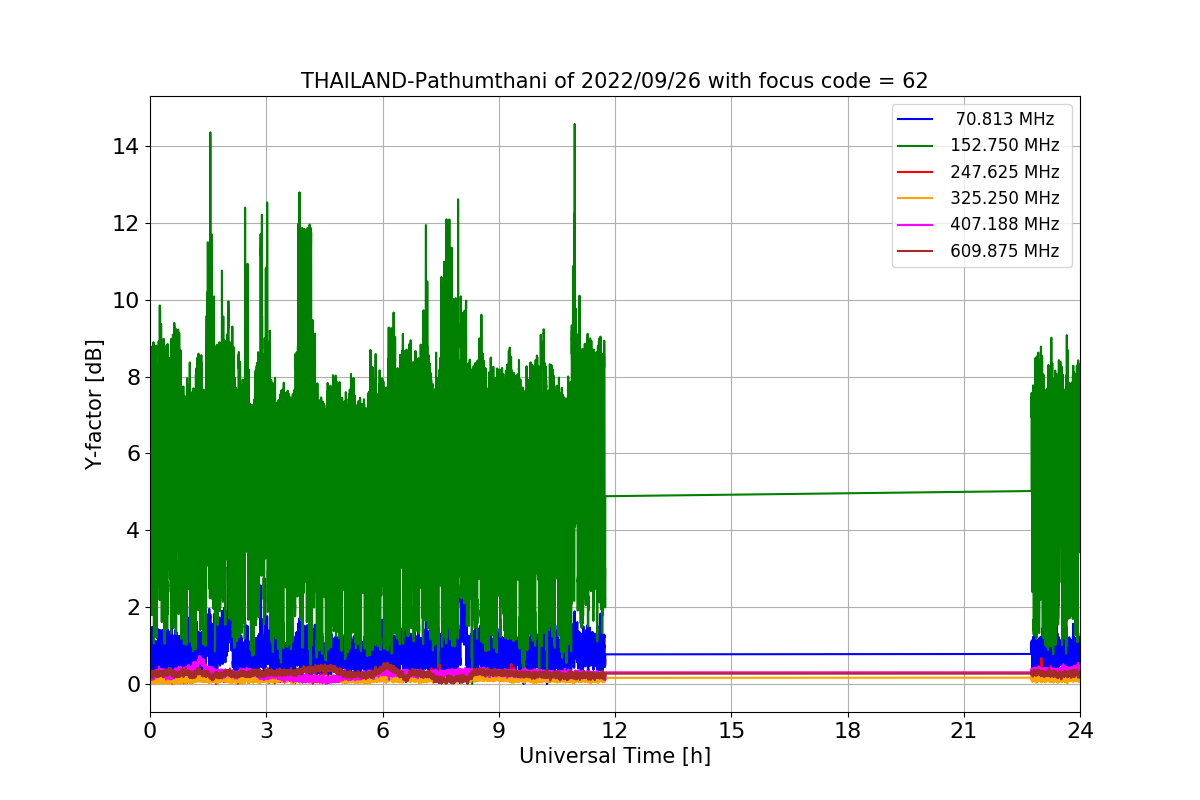Viewport: 1200px width, 800px height.
Task: Click the x-axis tick label '9'
Action: point(499,730)
